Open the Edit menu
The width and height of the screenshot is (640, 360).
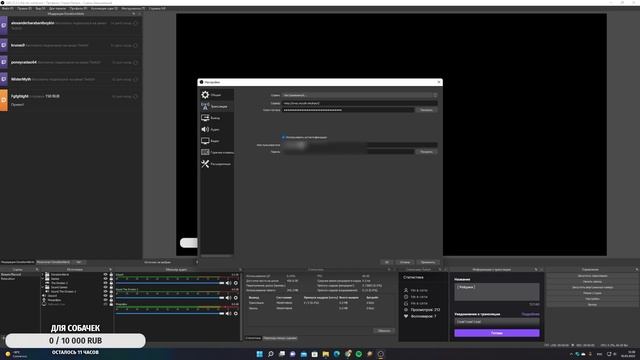(24, 8)
